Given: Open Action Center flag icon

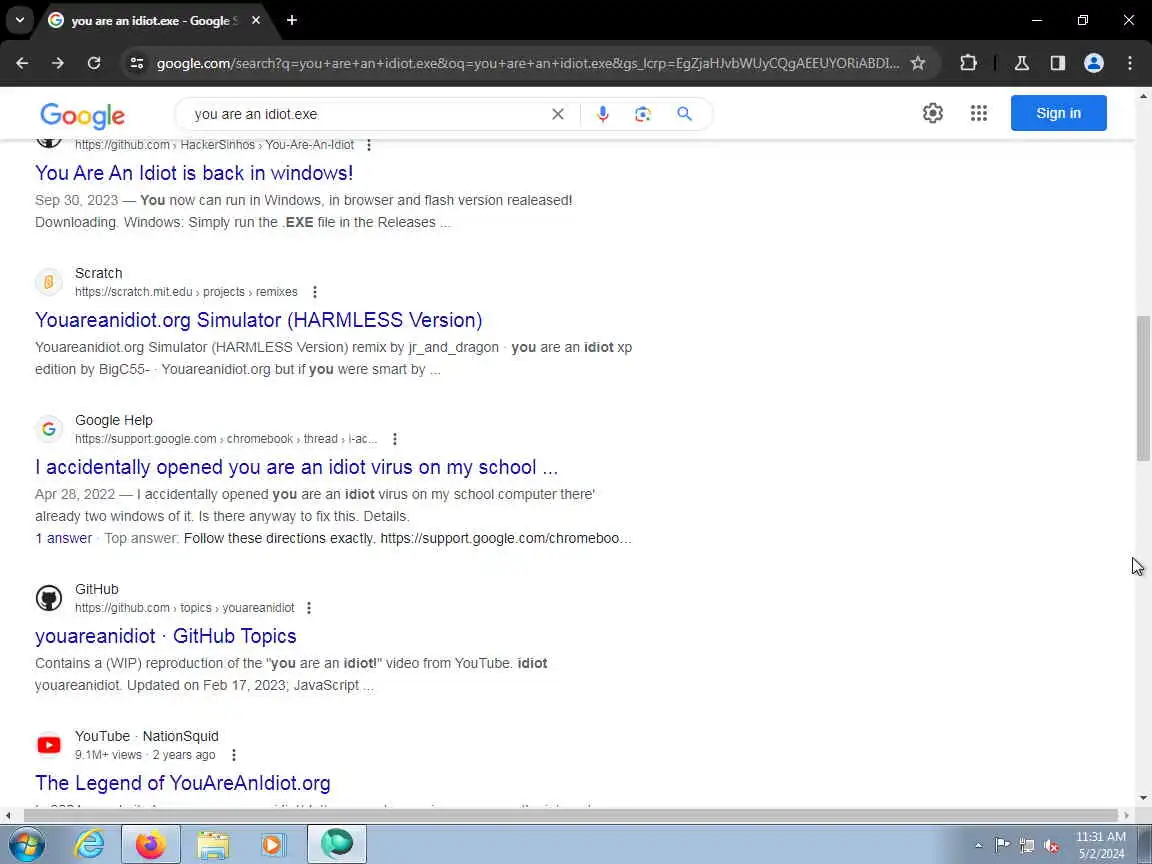Looking at the screenshot, I should coord(1001,846).
